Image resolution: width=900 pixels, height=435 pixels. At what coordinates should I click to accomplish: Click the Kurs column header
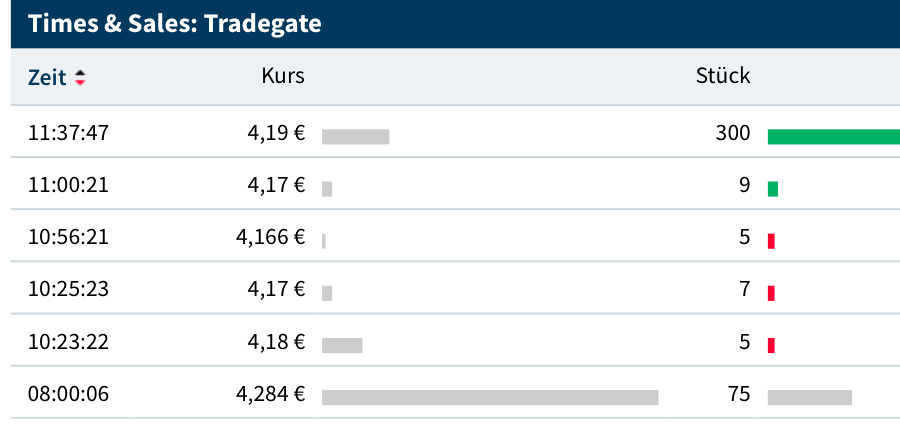tap(283, 76)
